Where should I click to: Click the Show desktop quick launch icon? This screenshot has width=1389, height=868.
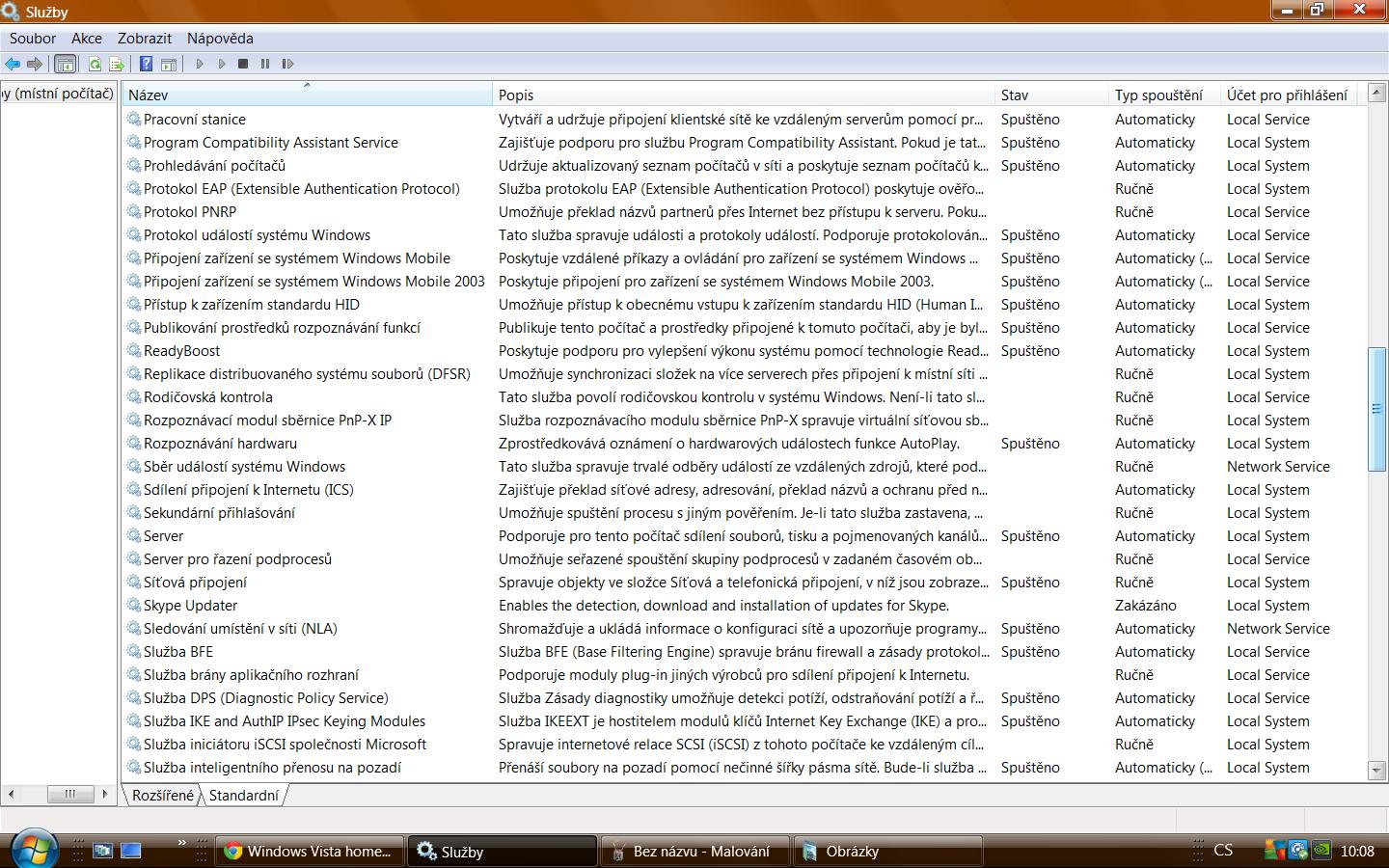click(x=131, y=851)
